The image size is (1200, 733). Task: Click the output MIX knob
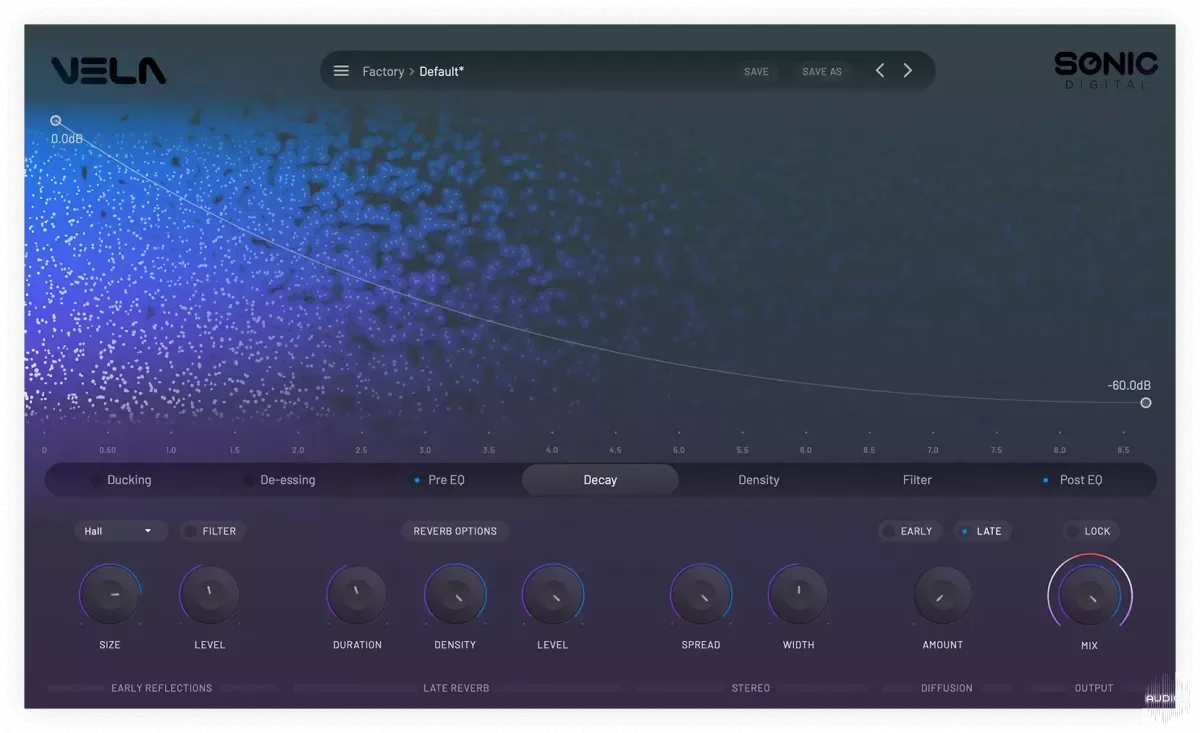click(x=1090, y=596)
